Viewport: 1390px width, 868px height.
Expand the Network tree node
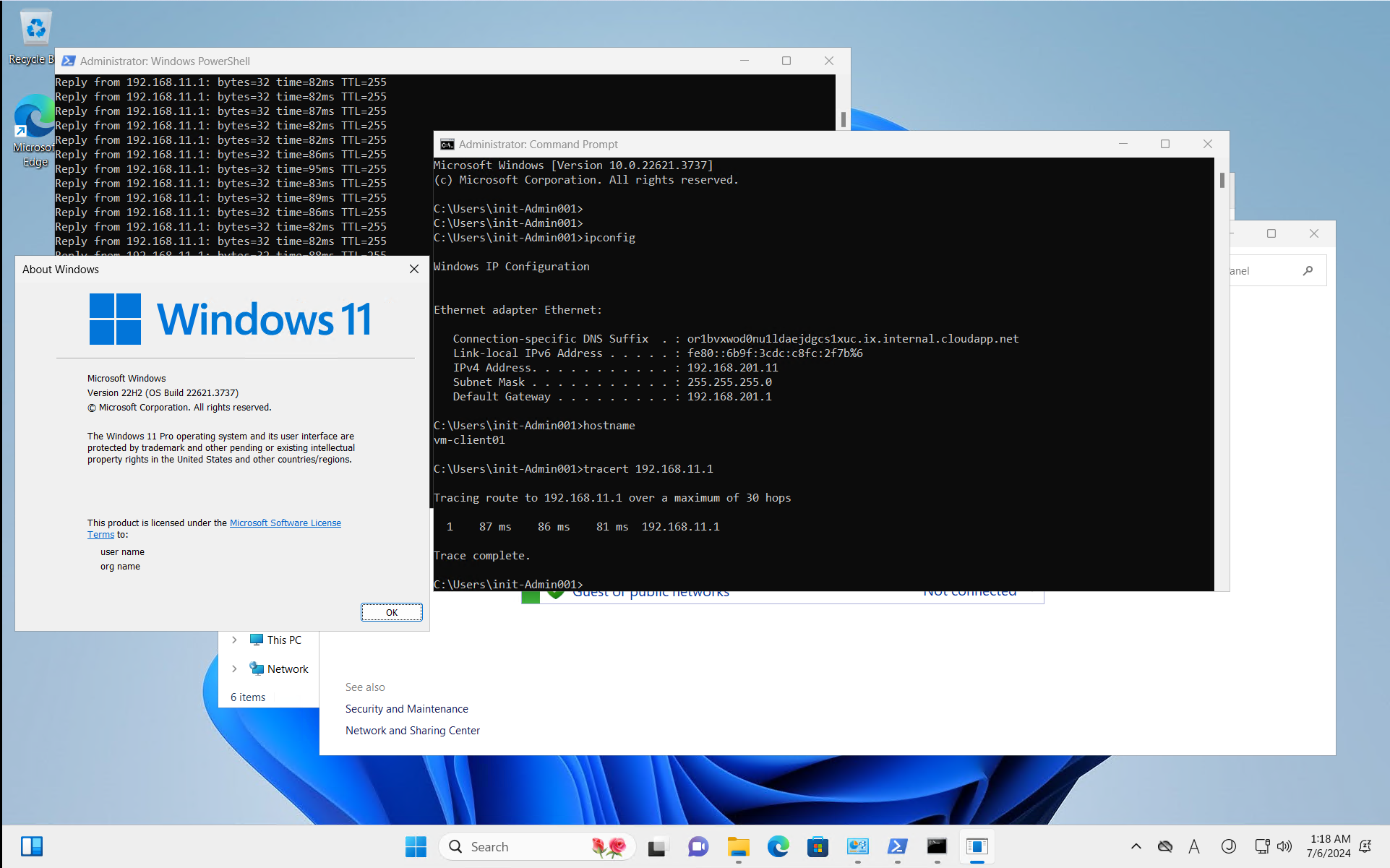234,669
